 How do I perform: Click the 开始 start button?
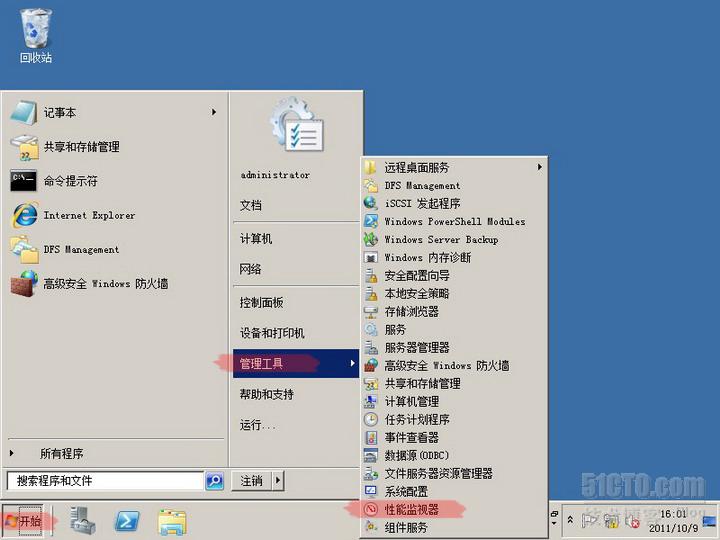pos(23,521)
